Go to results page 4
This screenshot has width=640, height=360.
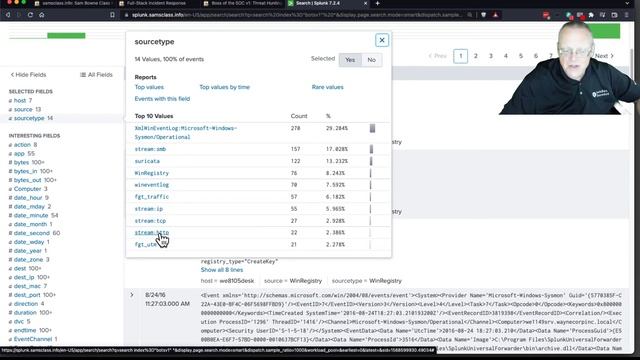(506, 56)
